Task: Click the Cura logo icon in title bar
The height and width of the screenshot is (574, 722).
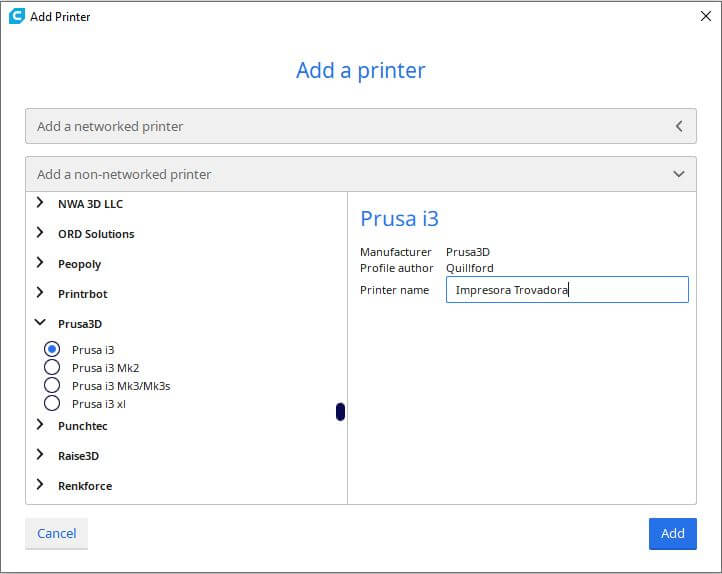Action: pos(16,16)
